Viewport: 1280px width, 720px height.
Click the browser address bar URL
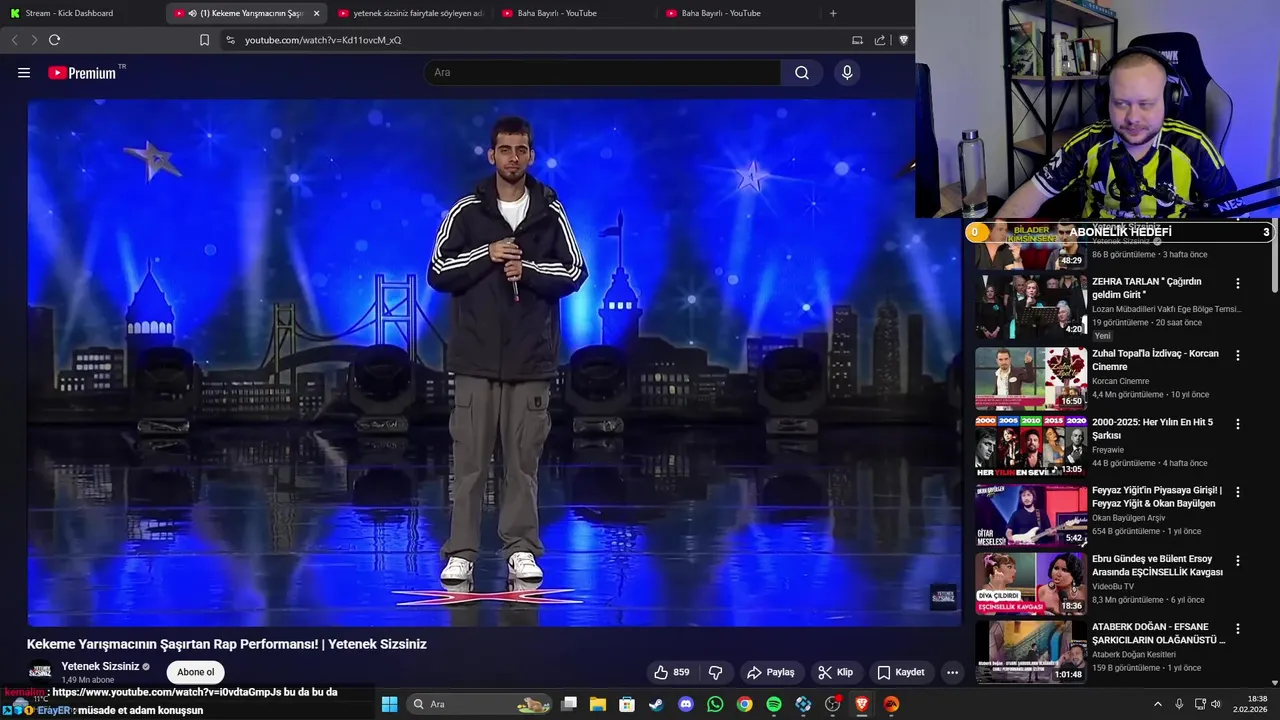tap(323, 40)
